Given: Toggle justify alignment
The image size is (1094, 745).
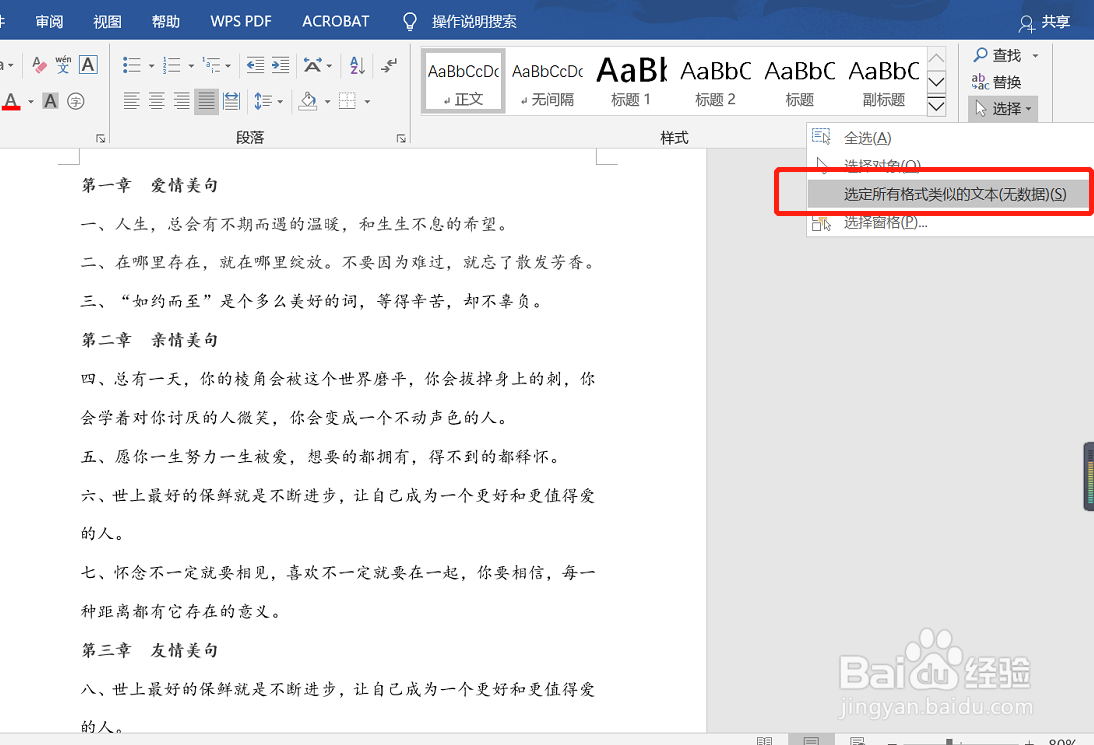Looking at the screenshot, I should [207, 101].
